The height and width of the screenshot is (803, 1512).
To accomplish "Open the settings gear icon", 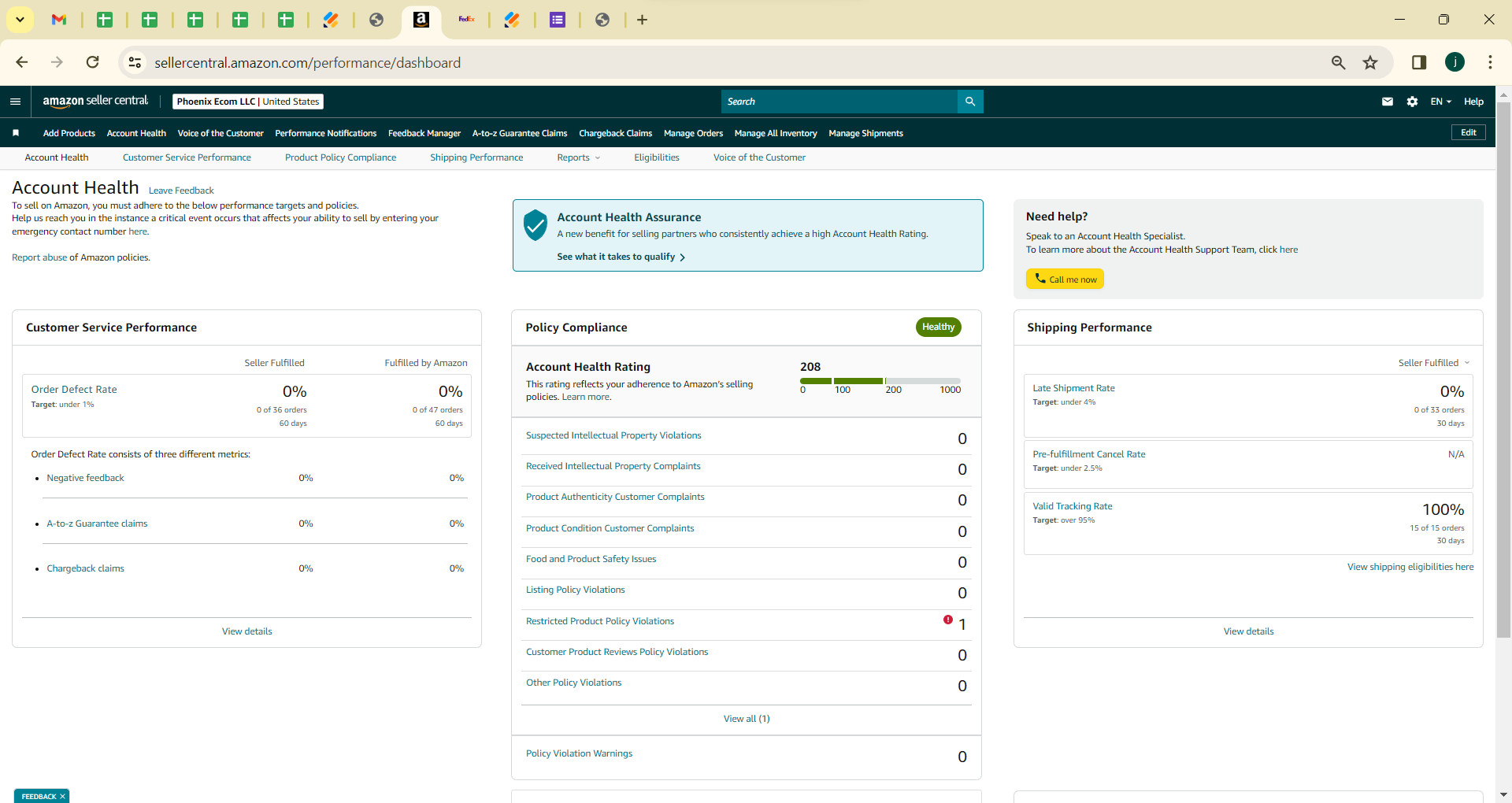I will pos(1412,102).
